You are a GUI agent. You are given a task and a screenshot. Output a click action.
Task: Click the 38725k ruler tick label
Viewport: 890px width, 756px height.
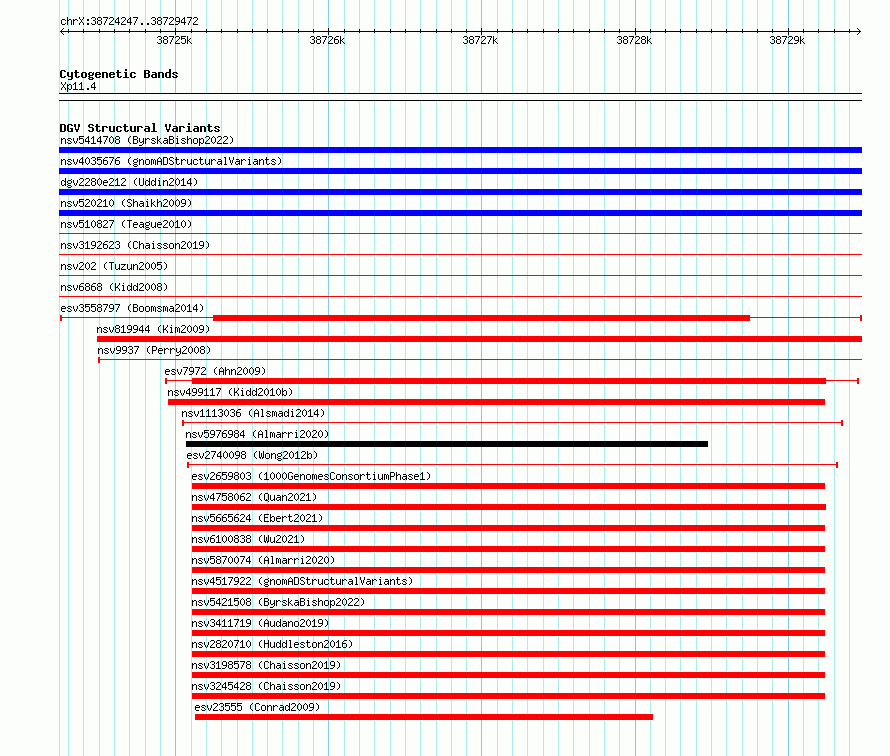click(x=174, y=40)
